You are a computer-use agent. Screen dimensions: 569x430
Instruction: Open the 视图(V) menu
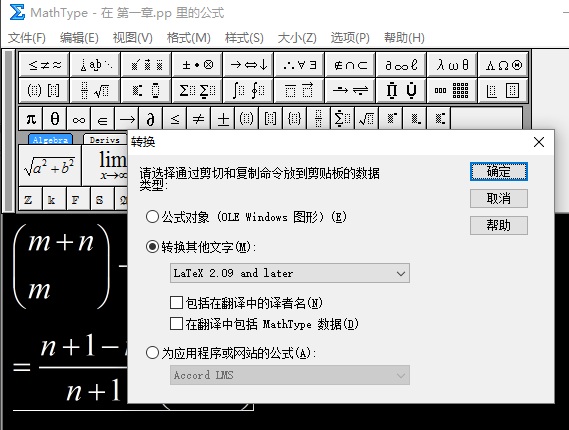132,37
